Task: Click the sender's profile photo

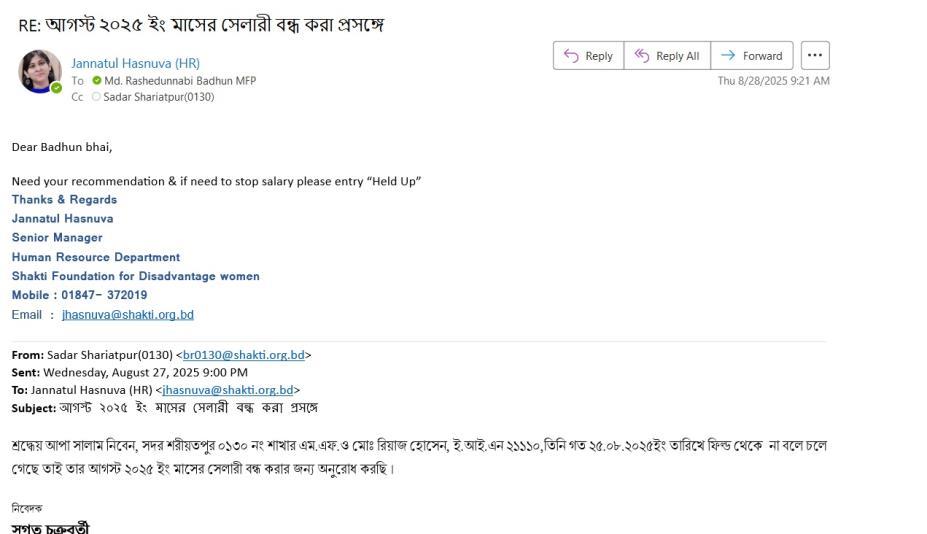Action: (40, 71)
